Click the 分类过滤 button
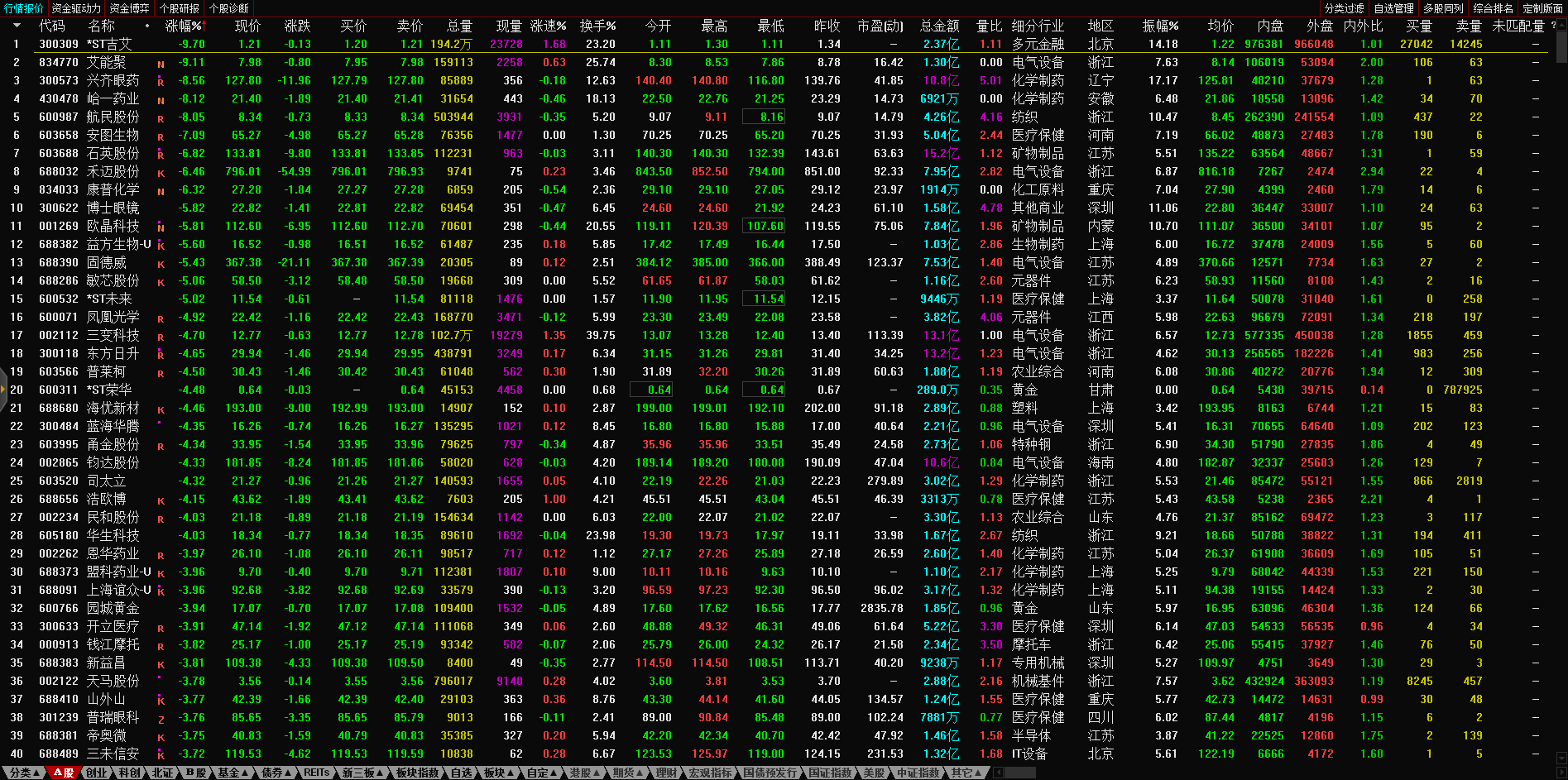The height and width of the screenshot is (780, 1568). (x=1344, y=8)
